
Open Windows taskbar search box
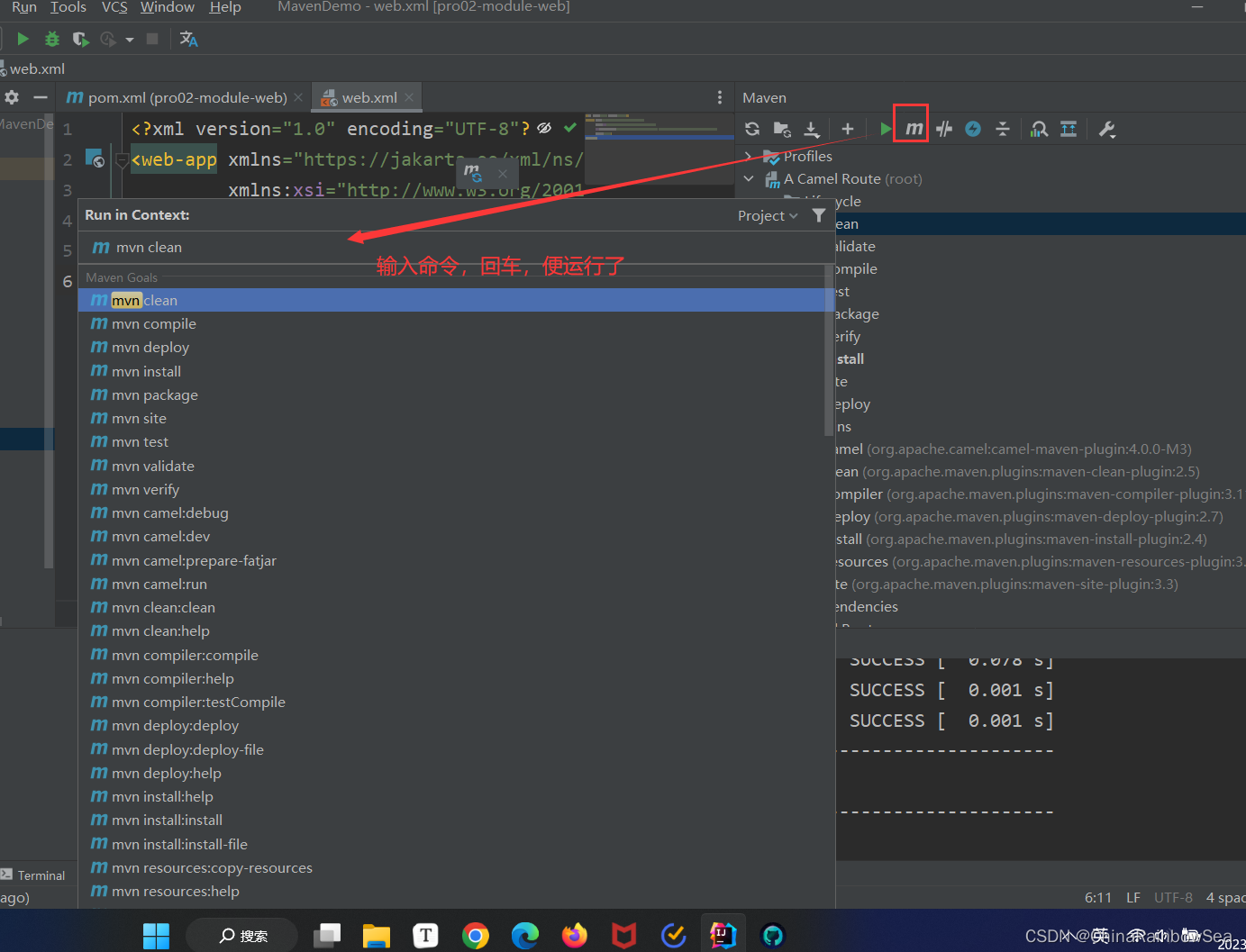(241, 936)
